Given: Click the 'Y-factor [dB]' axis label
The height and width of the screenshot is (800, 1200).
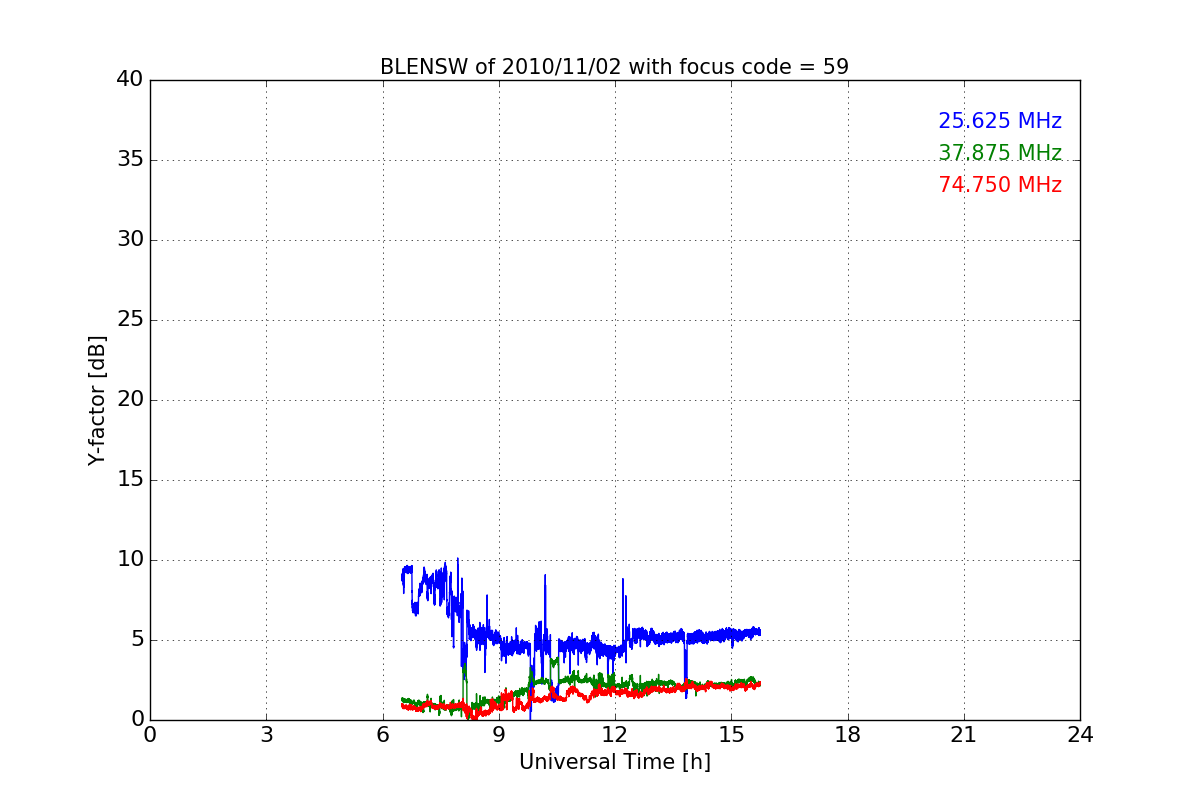Looking at the screenshot, I should pos(97,400).
